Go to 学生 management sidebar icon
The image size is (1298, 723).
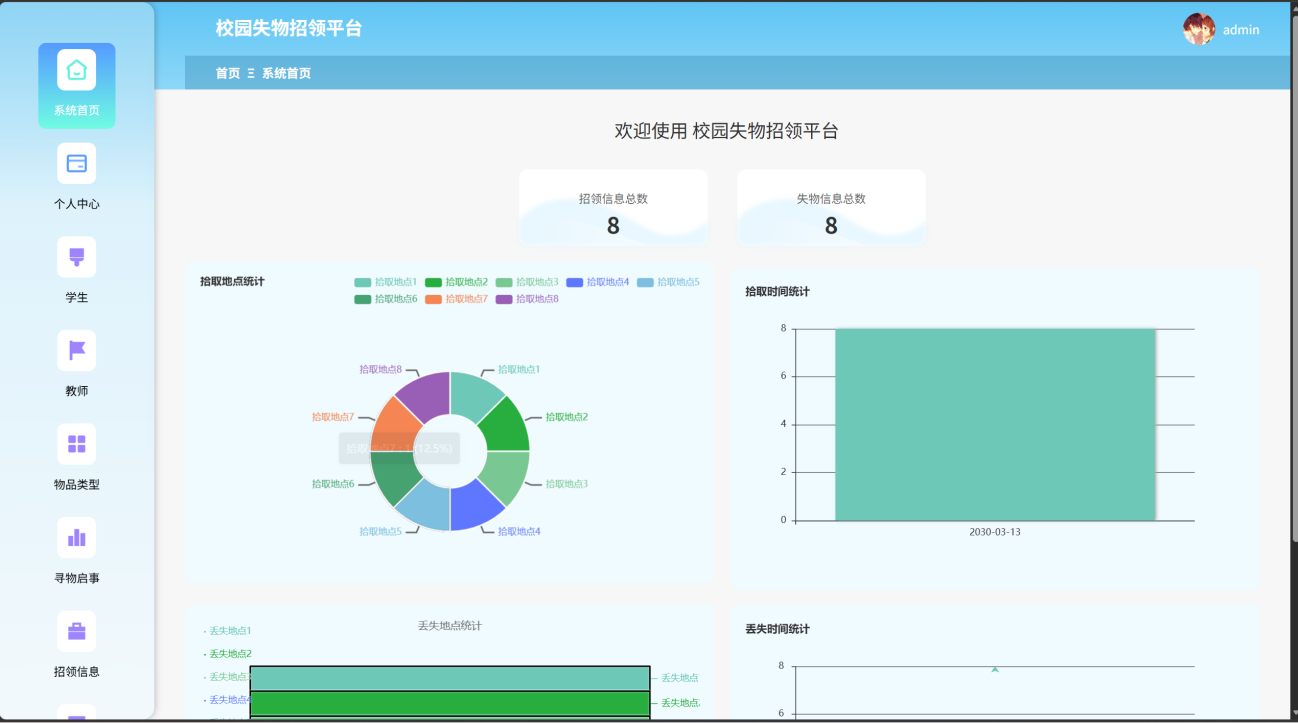click(76, 257)
